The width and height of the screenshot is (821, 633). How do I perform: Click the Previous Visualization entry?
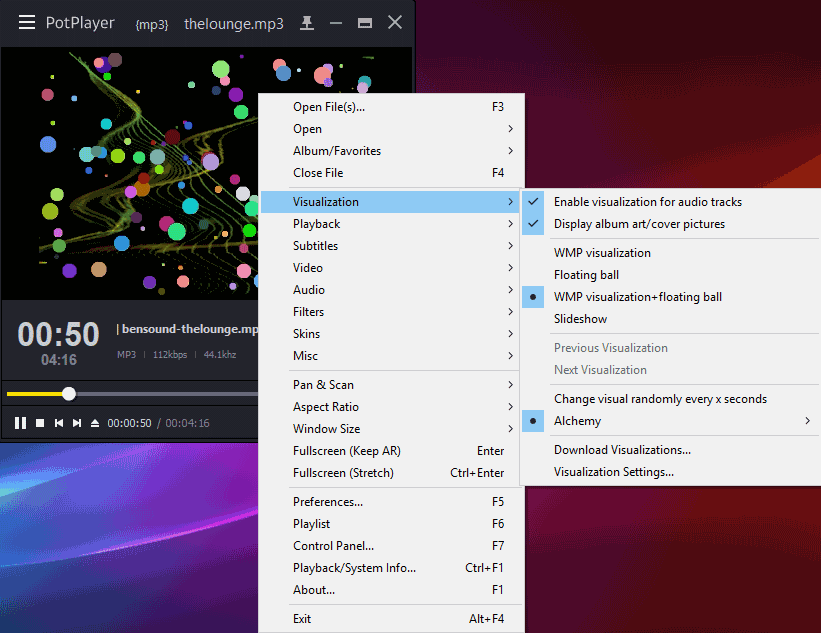(671, 348)
